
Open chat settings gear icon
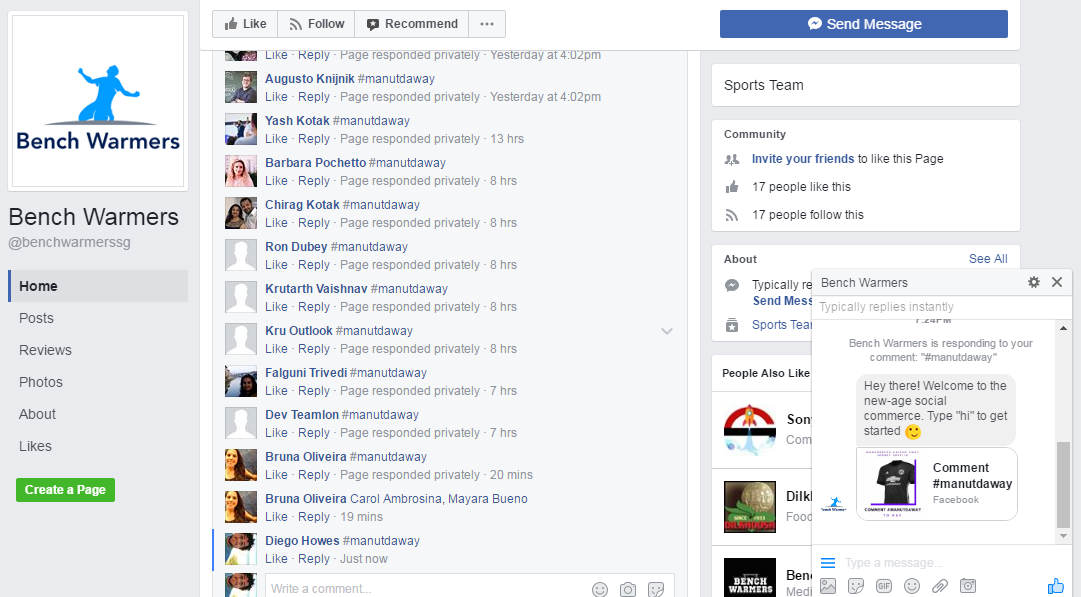[1034, 283]
